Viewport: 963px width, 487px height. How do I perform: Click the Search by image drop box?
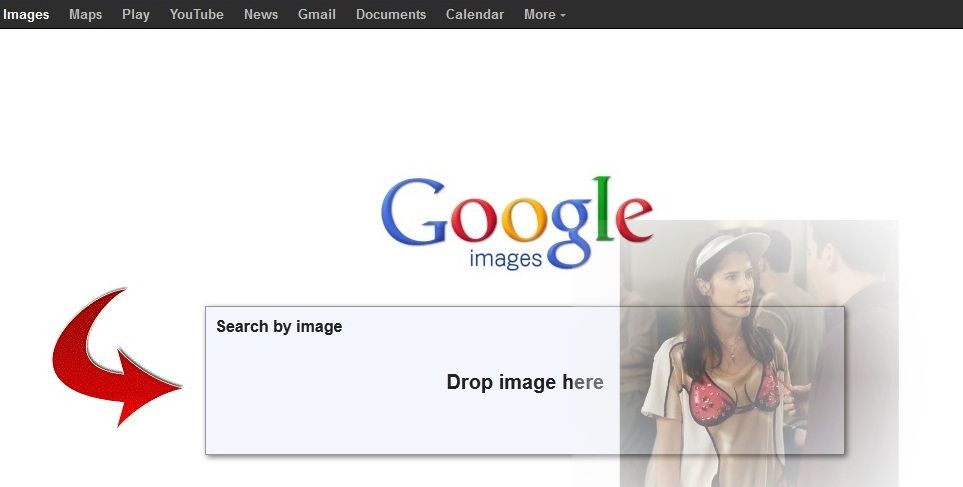tap(524, 381)
